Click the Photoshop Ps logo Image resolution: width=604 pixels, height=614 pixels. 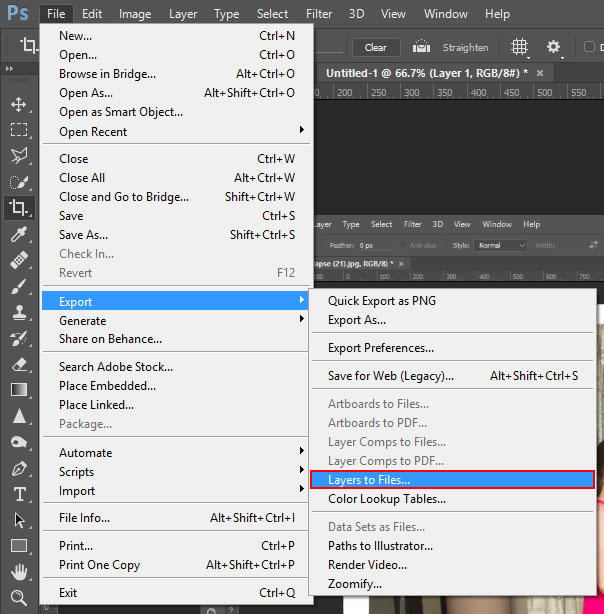(18, 13)
